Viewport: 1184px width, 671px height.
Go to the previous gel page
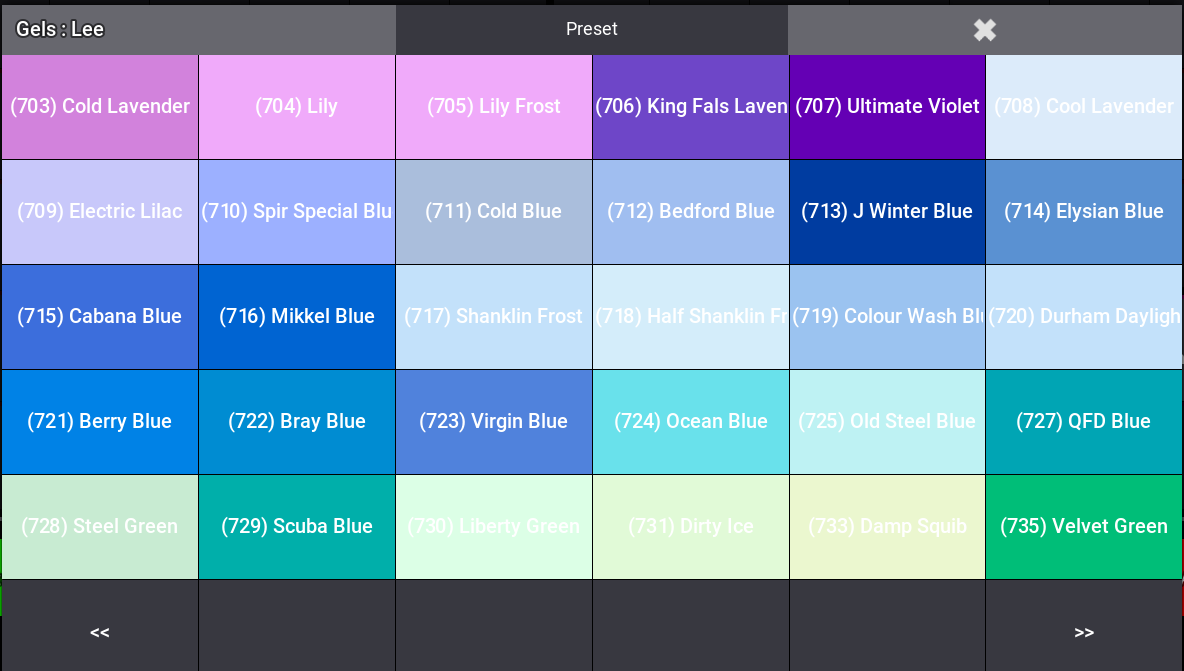click(99, 631)
